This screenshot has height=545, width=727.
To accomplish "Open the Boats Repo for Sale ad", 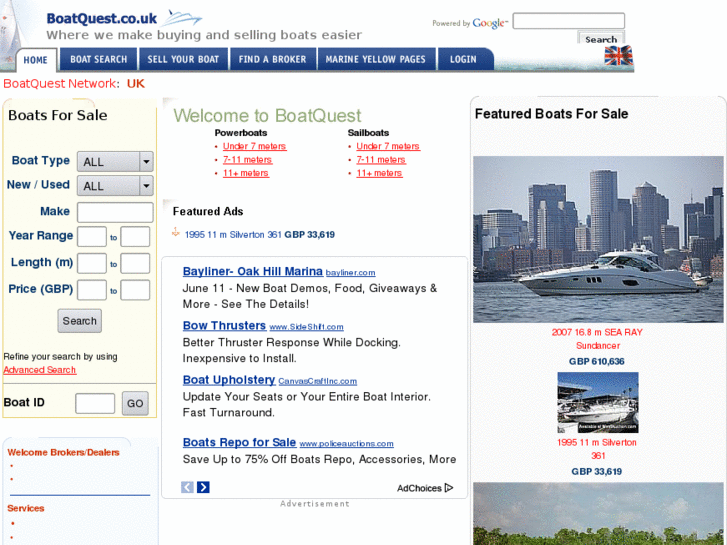I will [x=239, y=442].
